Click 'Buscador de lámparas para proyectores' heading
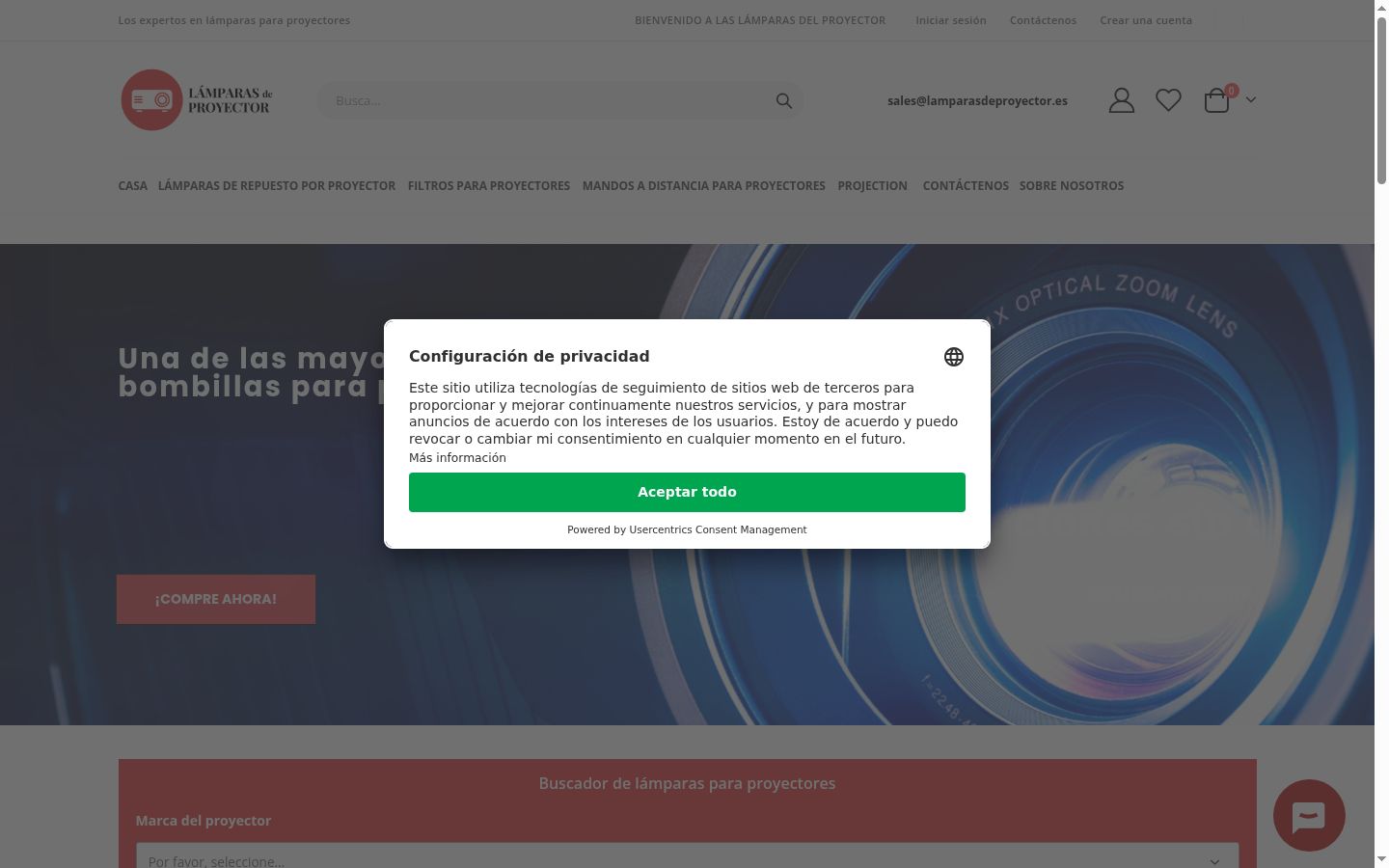 click(x=687, y=783)
